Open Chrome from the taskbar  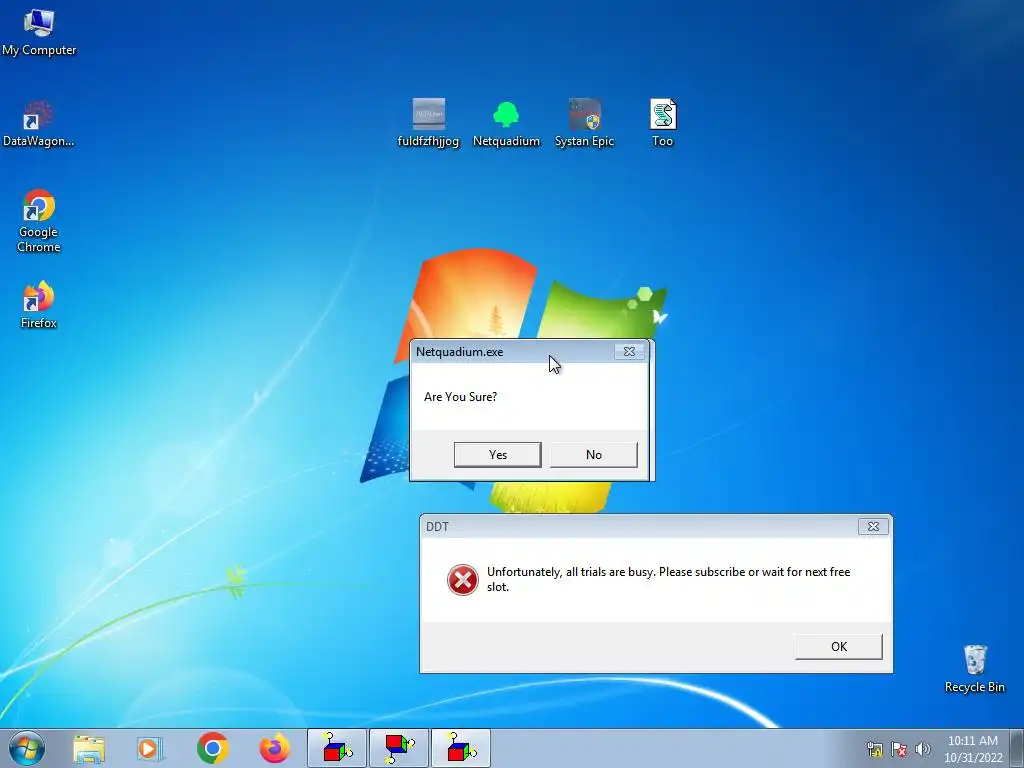coord(212,748)
